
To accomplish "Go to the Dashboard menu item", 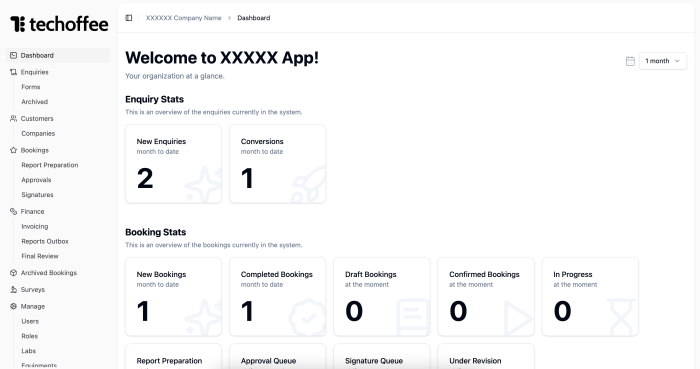I will click(58, 55).
